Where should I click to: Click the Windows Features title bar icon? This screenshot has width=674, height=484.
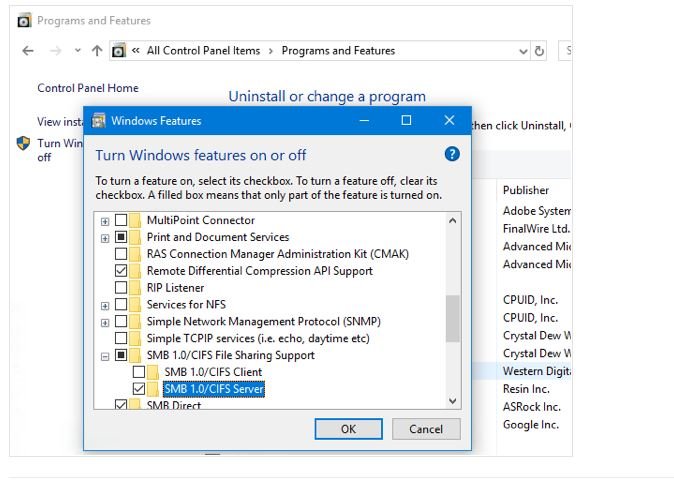(x=99, y=120)
